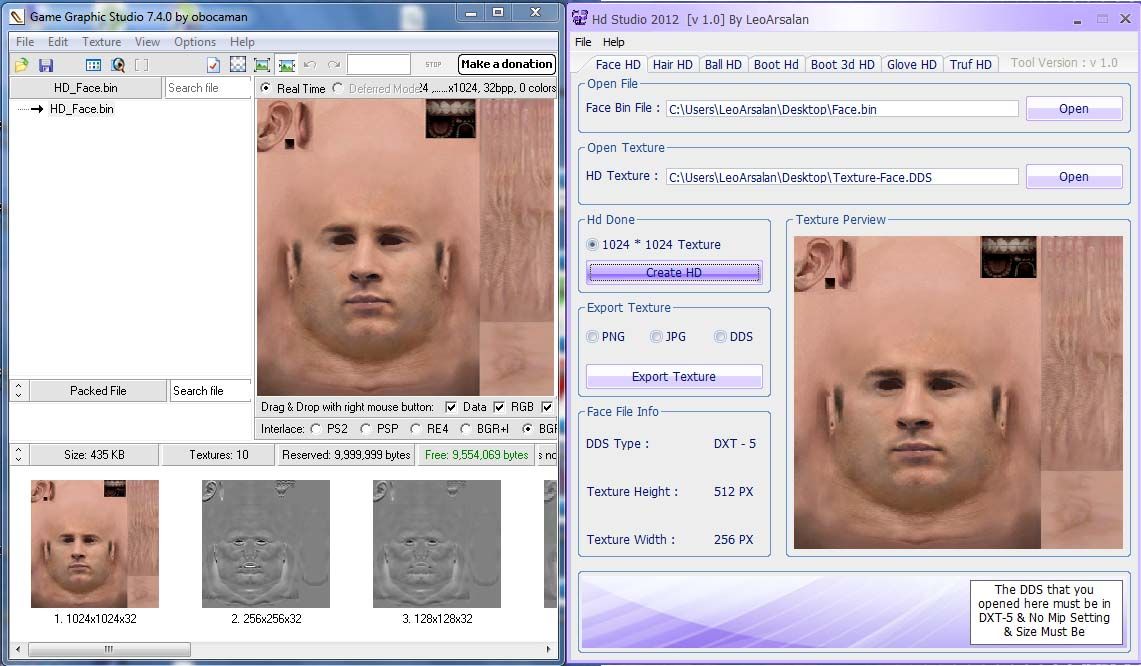Screen dimensions: 1141x666
Task: Select the 256x256x32 grayscale texture thumbnail
Action: tap(266, 544)
